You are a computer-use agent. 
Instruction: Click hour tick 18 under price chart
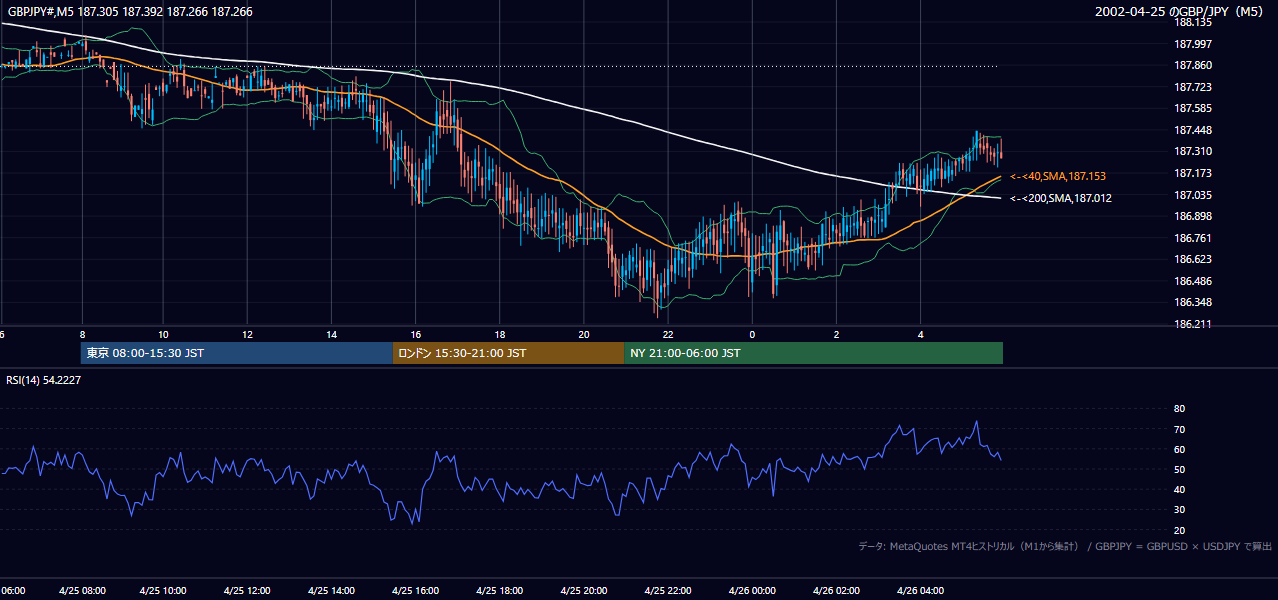click(499, 335)
